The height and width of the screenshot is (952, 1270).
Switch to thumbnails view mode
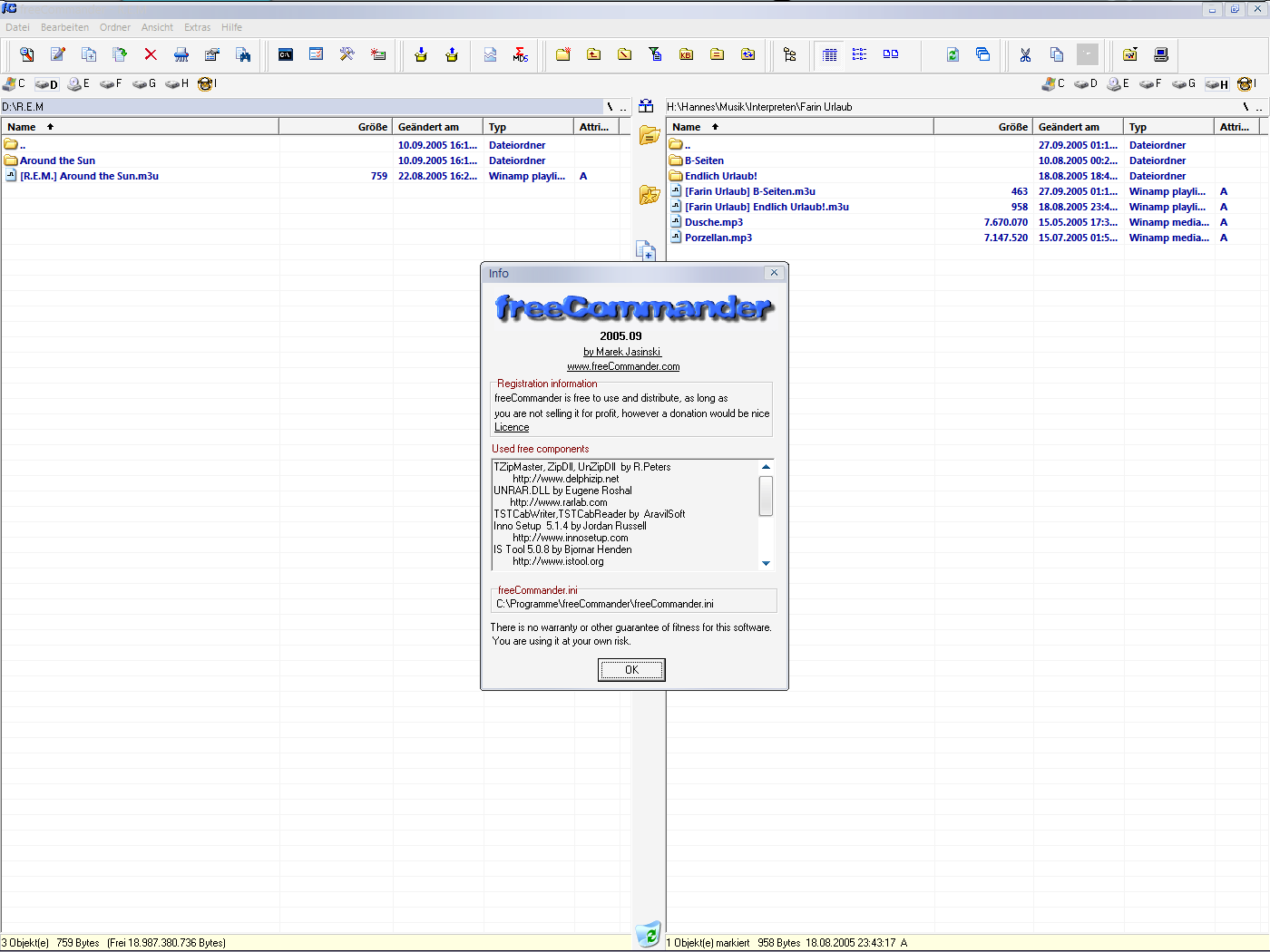click(891, 54)
